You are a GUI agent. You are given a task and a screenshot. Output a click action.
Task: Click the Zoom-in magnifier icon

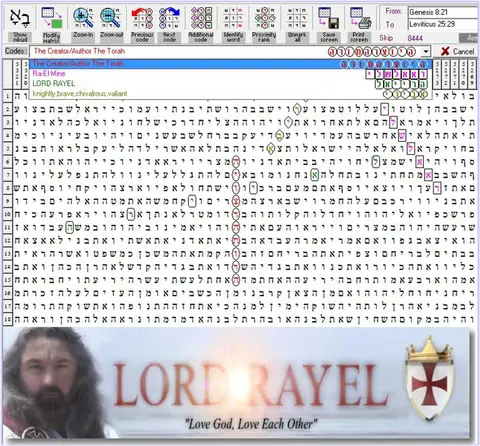click(83, 18)
